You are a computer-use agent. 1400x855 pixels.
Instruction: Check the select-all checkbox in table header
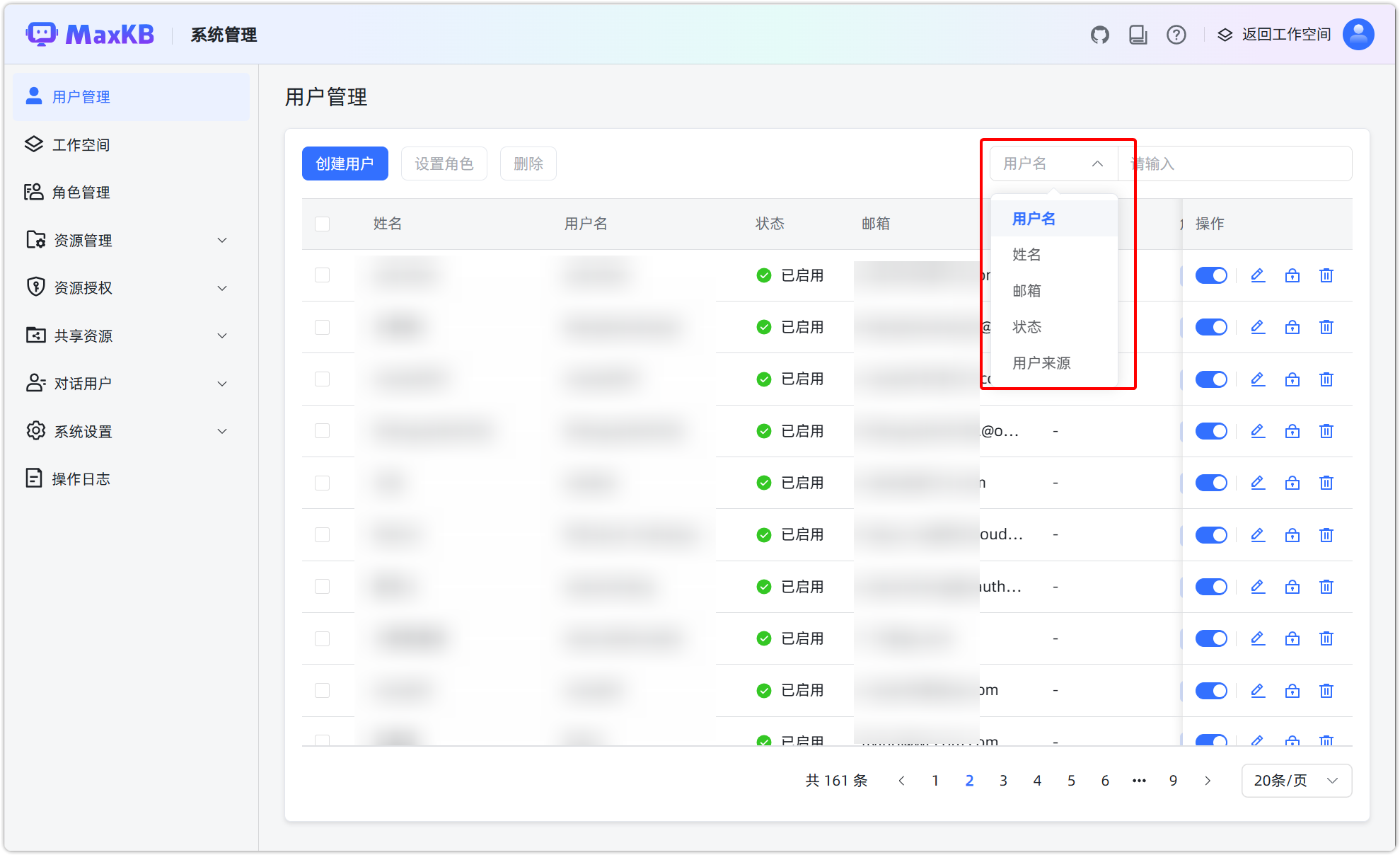322,224
